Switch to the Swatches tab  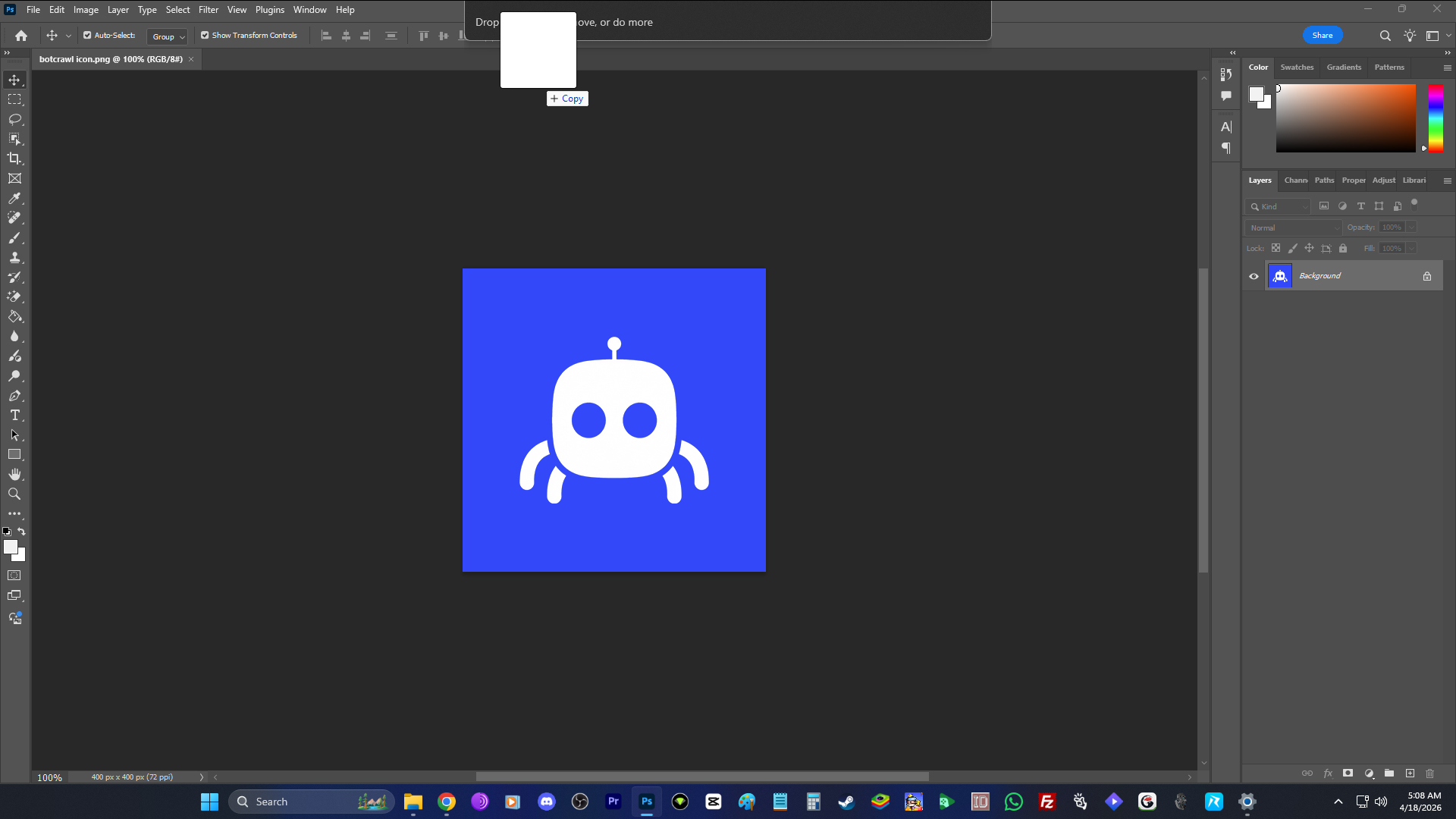click(1297, 67)
